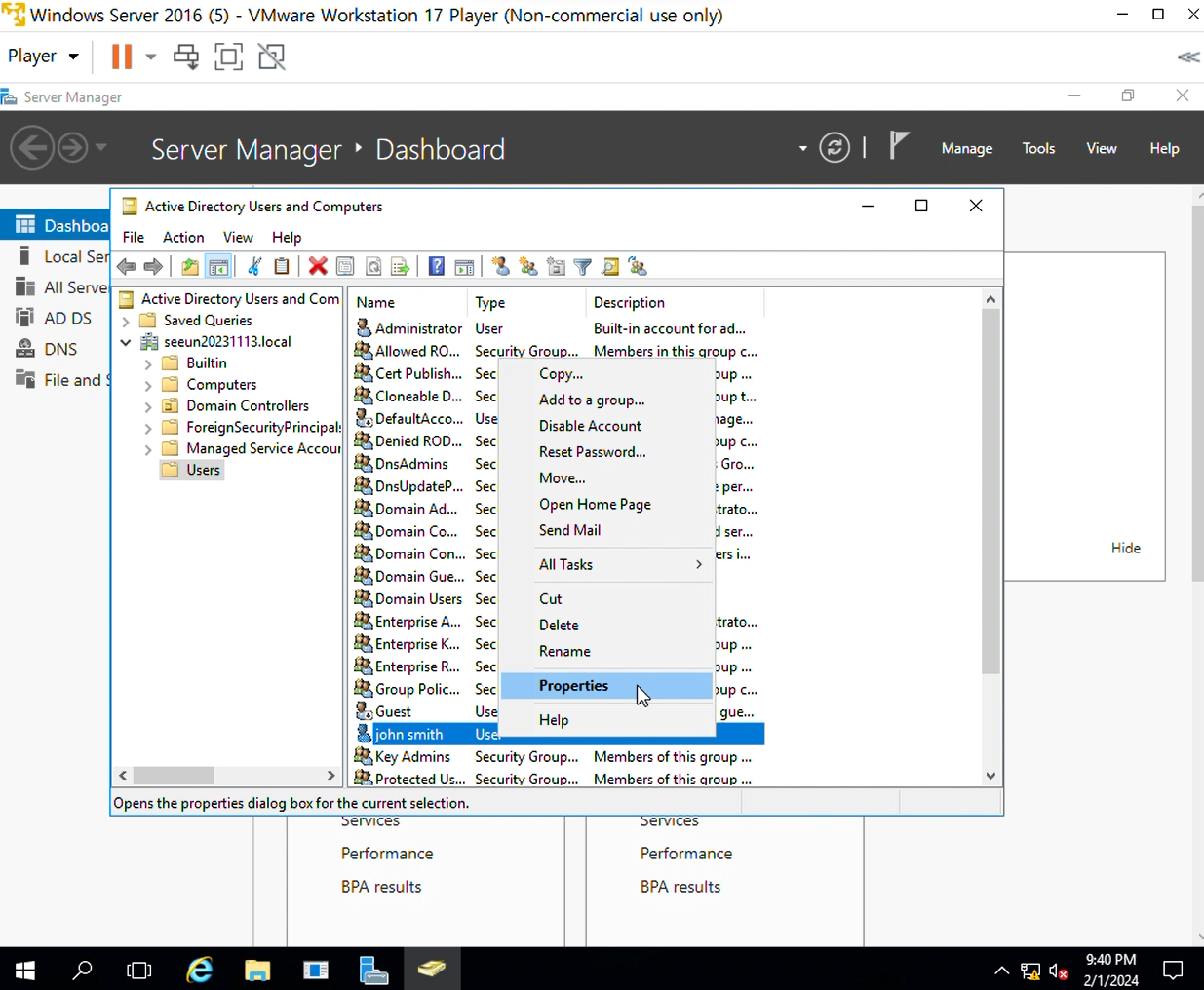Expand the Saved Queries tree node
1204x990 pixels.
tap(126, 321)
